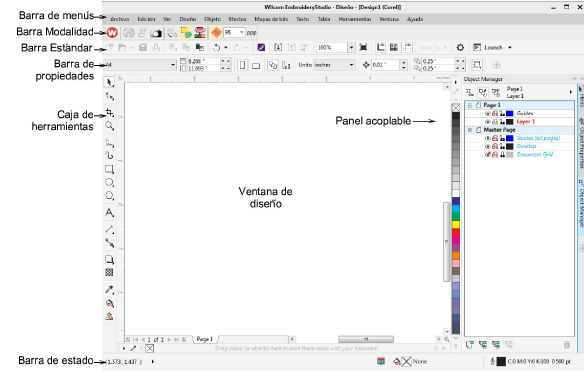
Task: Toggle Edit Across Layers in Object Manager
Action: 483,92
